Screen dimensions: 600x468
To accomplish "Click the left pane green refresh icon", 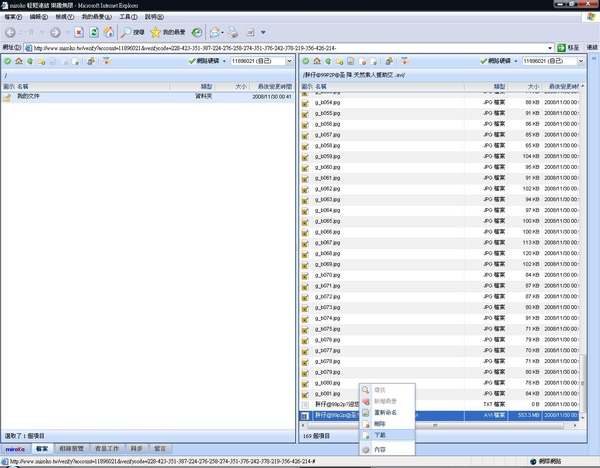I will coord(8,61).
